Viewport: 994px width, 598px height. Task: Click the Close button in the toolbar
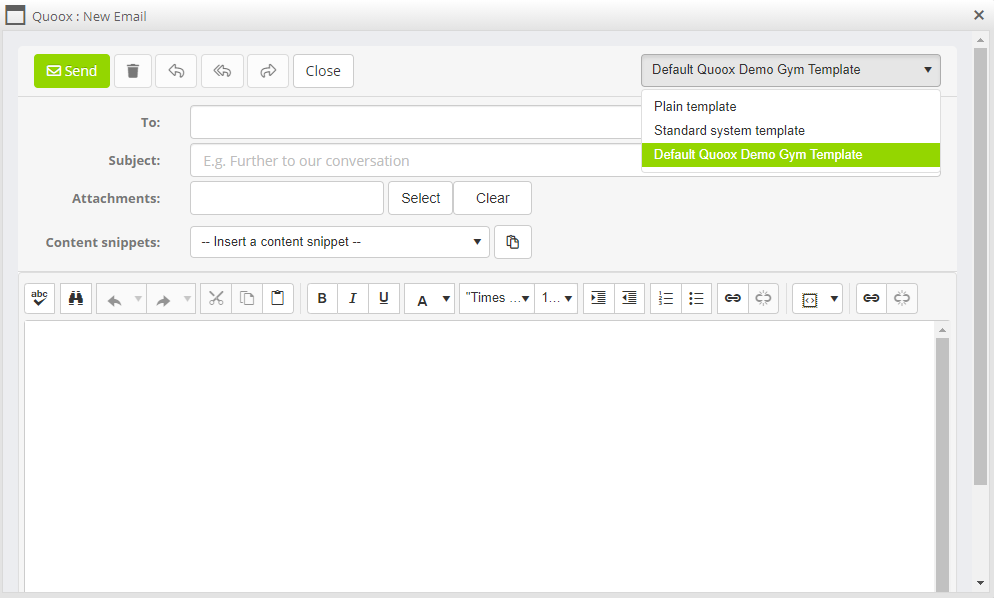click(323, 71)
